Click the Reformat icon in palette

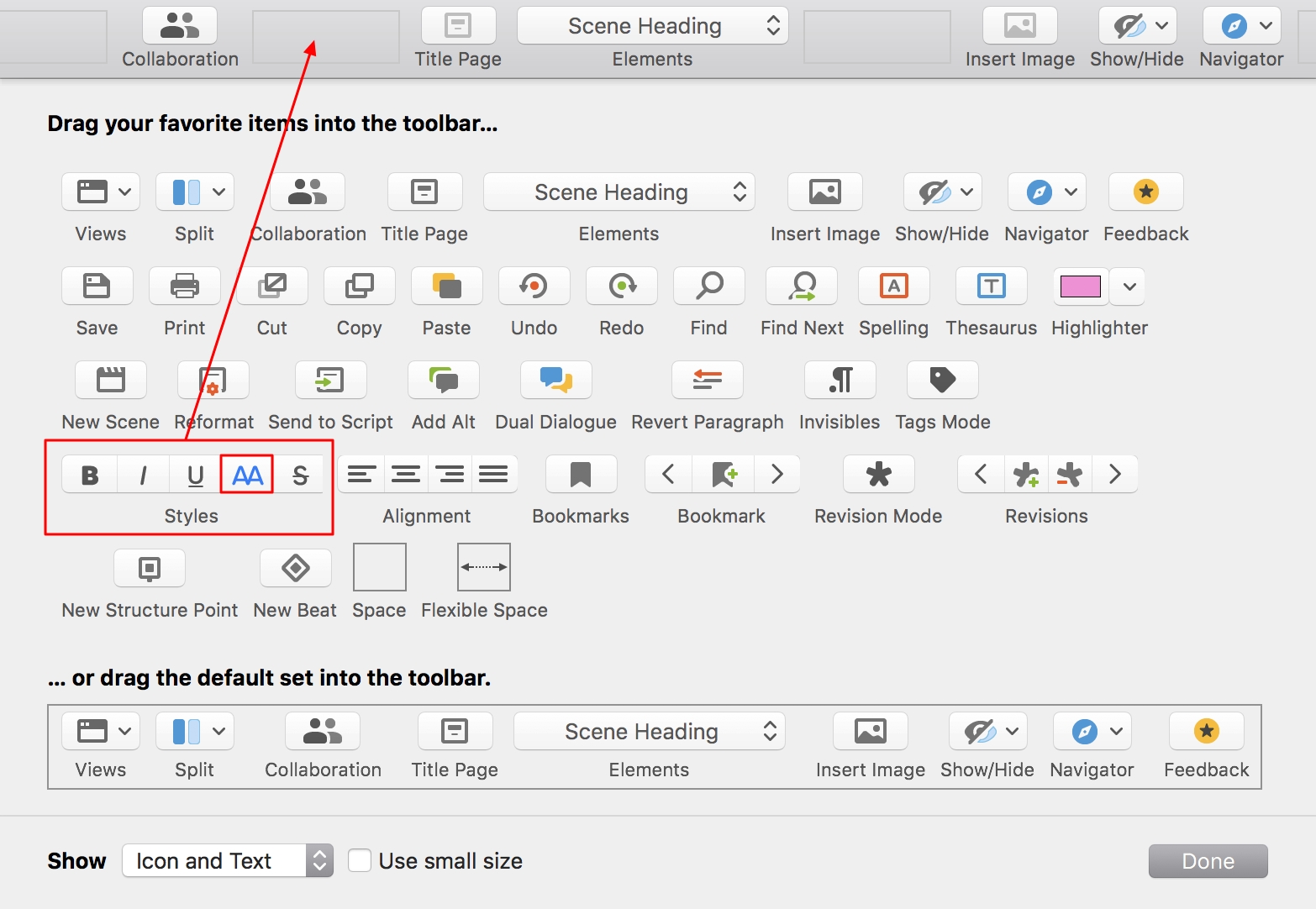pyautogui.click(x=213, y=381)
